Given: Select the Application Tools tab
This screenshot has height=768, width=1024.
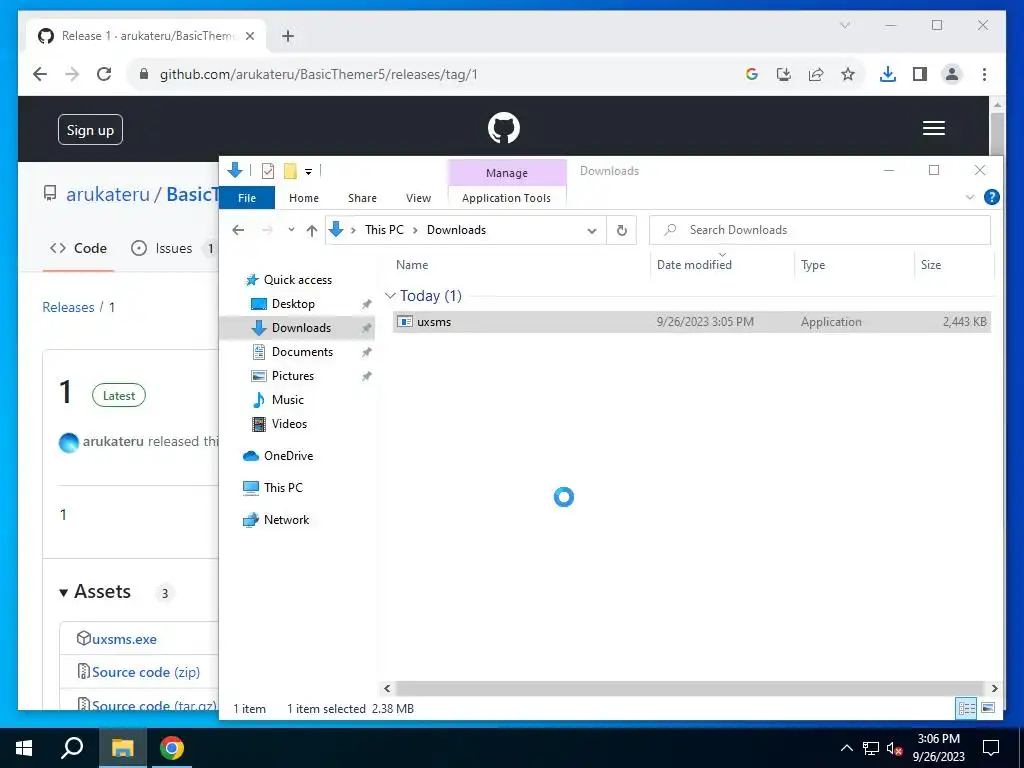Looking at the screenshot, I should [x=506, y=198].
